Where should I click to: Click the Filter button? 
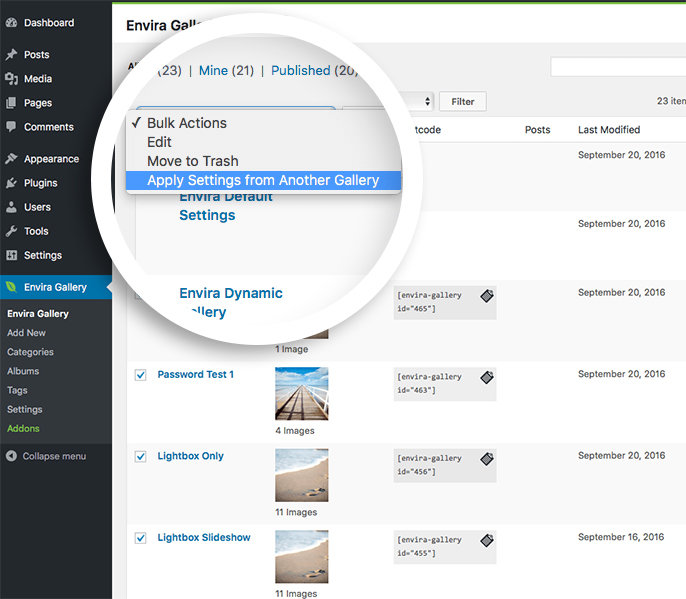[462, 102]
